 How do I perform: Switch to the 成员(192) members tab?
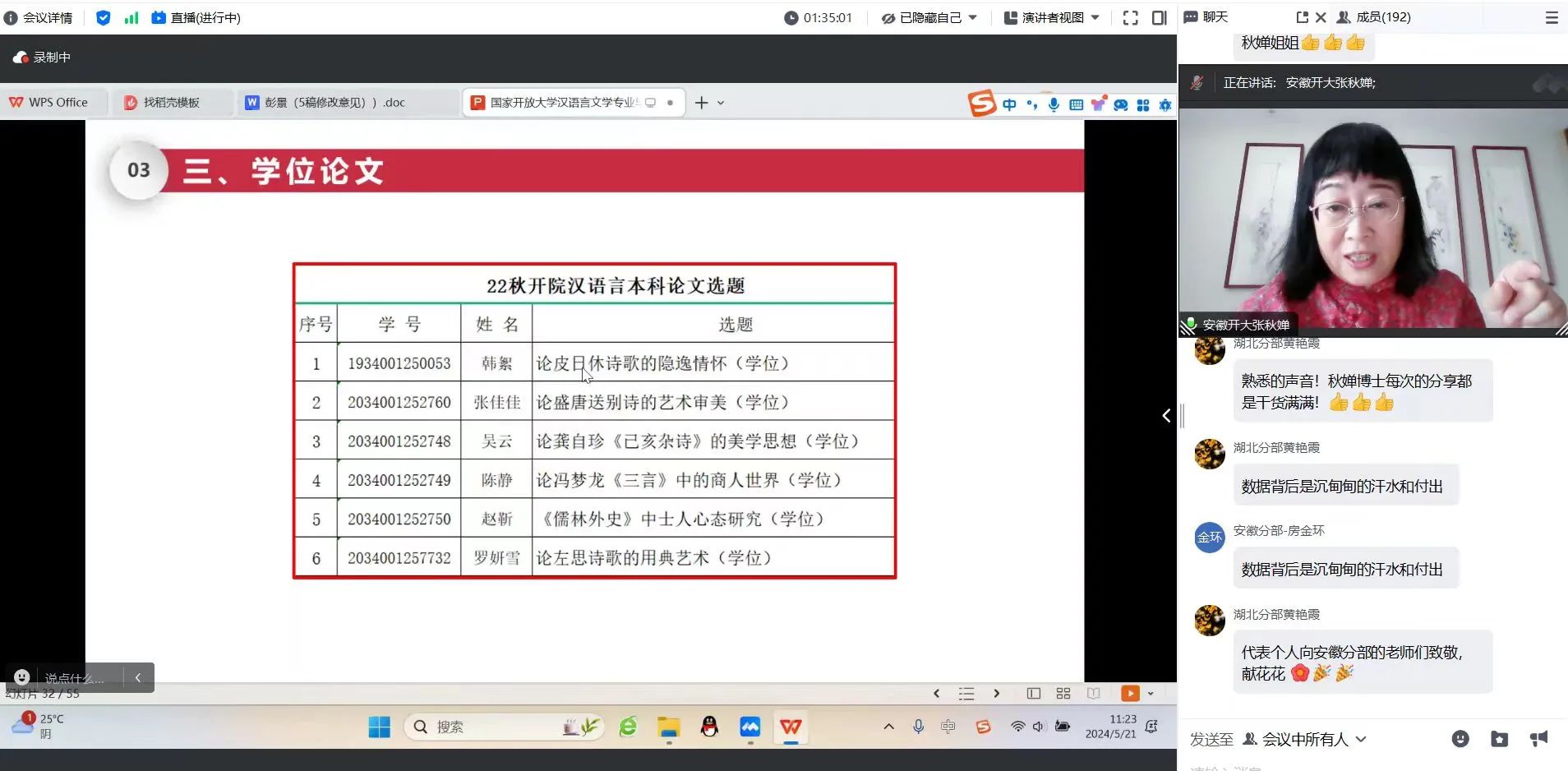pyautogui.click(x=1374, y=17)
